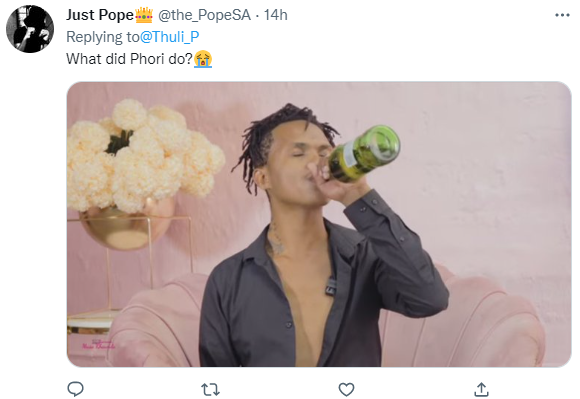
Task: Click the green bottle in the photo
Action: [x=364, y=153]
